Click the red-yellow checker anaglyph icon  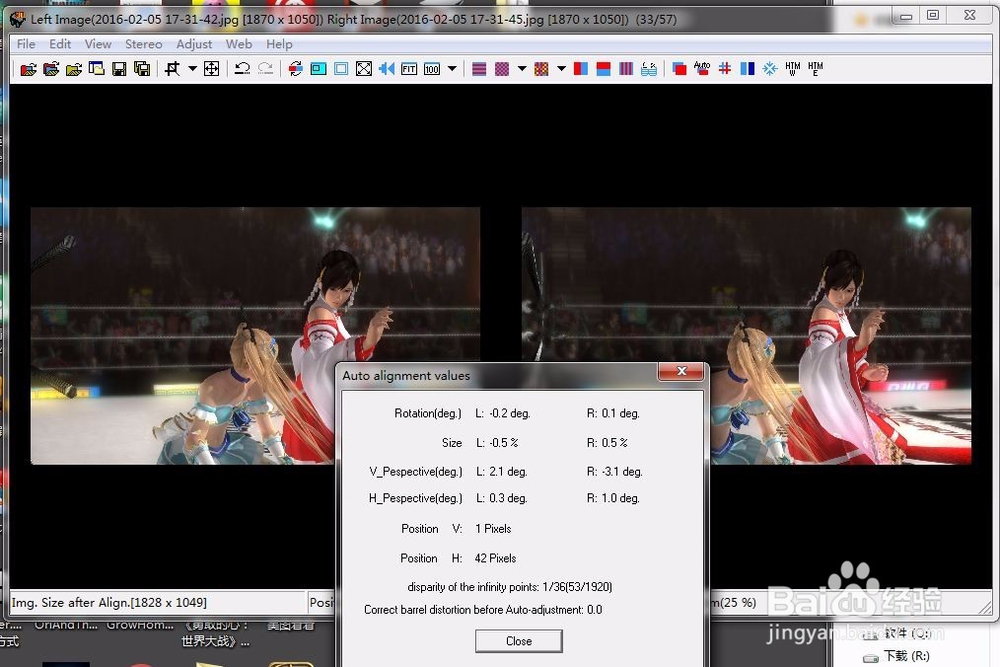pos(541,69)
